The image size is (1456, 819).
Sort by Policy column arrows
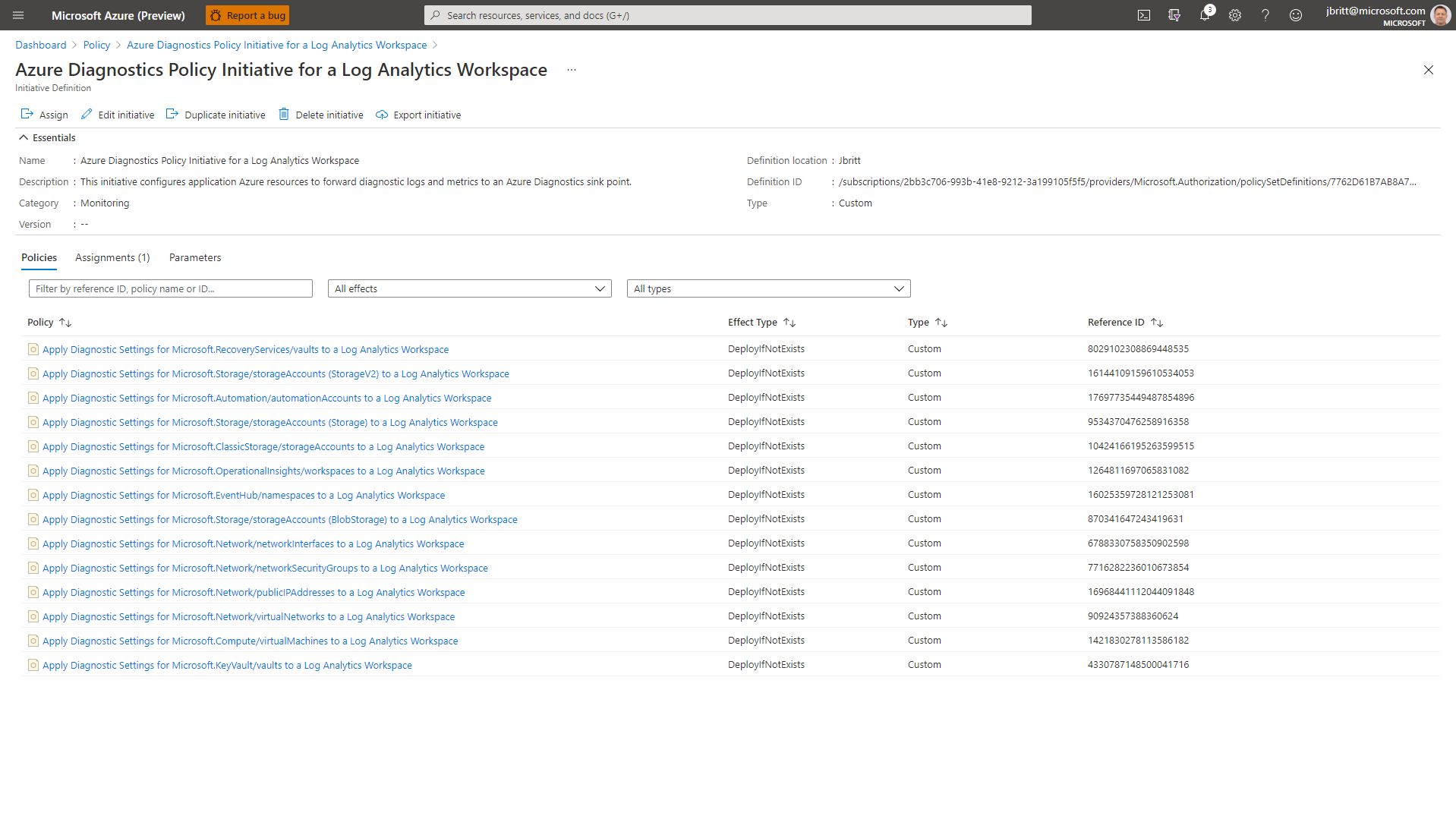click(65, 323)
